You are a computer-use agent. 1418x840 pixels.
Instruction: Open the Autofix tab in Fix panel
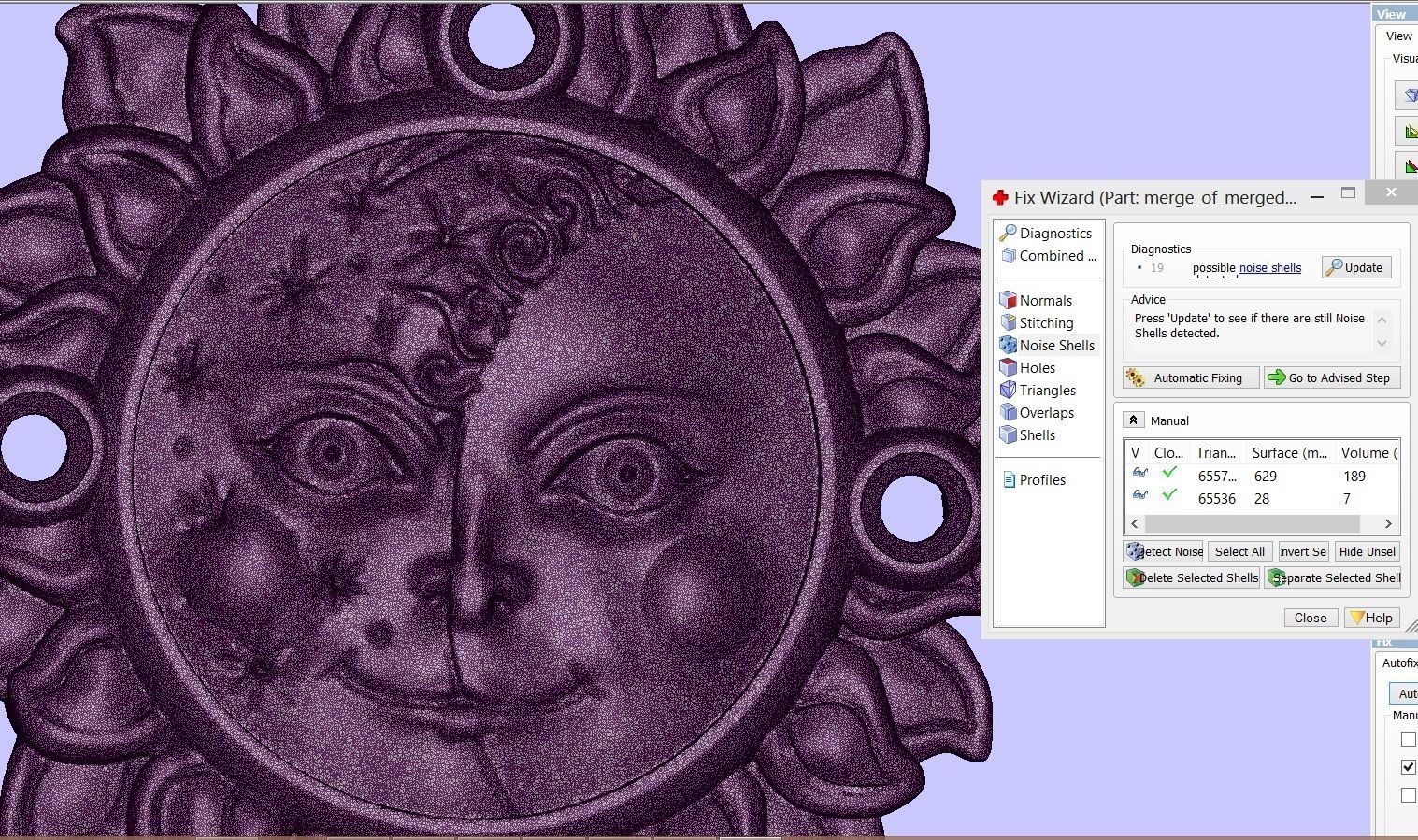point(1399,663)
